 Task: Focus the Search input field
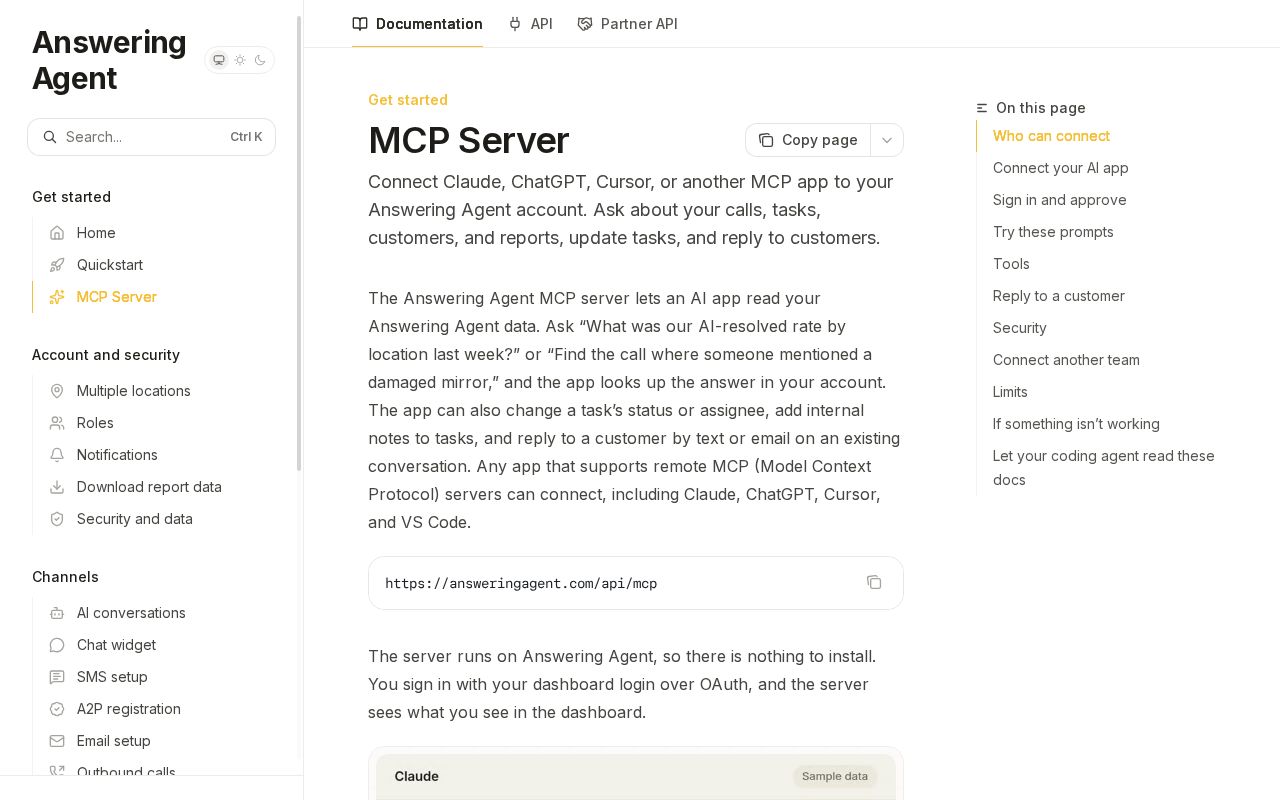pos(151,137)
